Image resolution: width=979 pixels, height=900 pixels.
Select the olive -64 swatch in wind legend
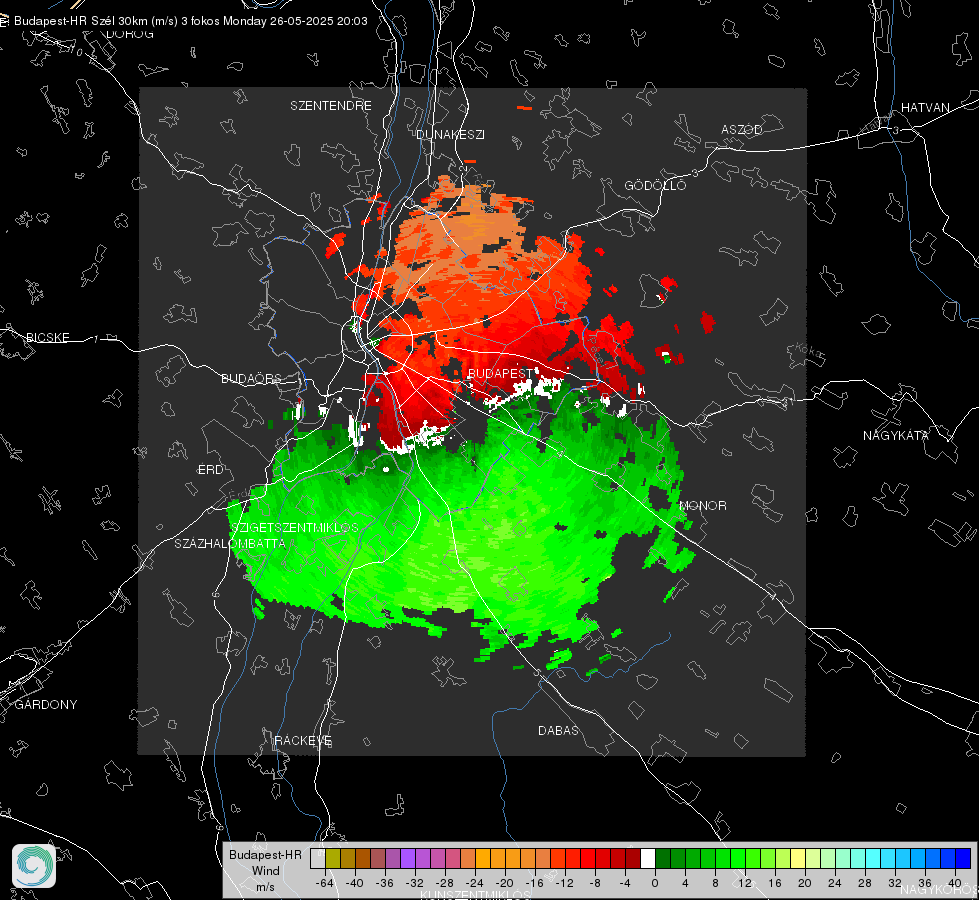pyautogui.click(x=333, y=859)
